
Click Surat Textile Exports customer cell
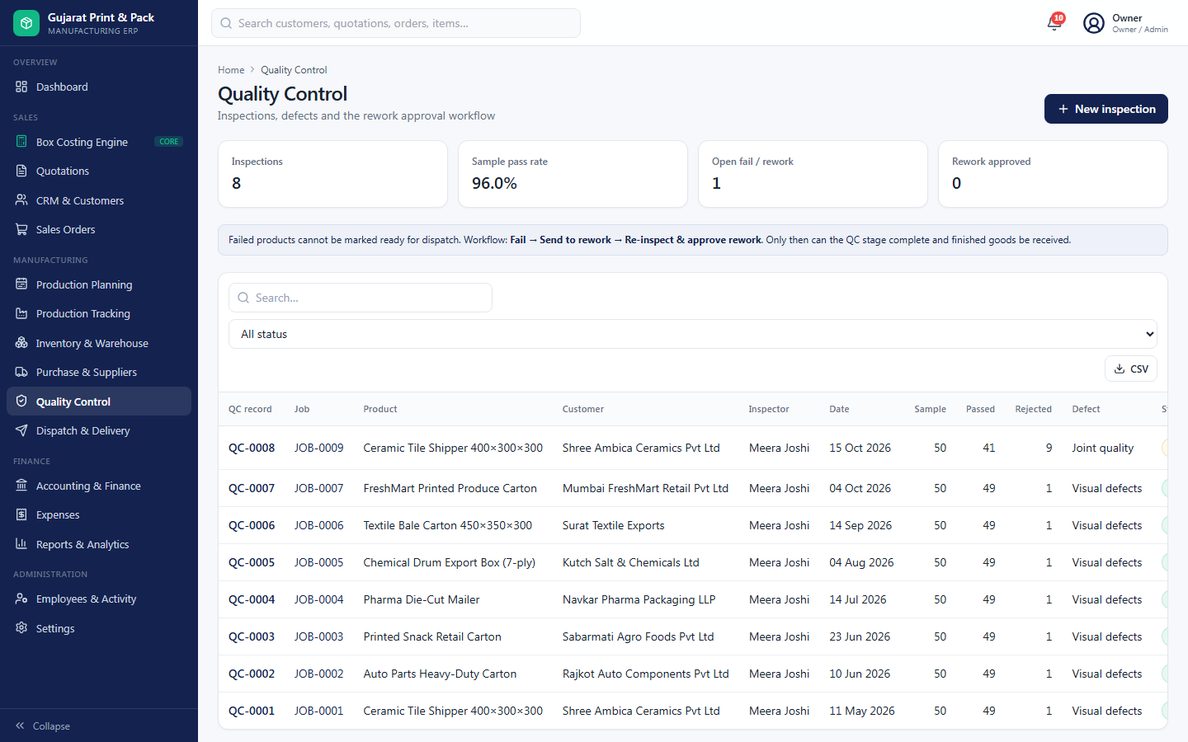tap(613, 525)
